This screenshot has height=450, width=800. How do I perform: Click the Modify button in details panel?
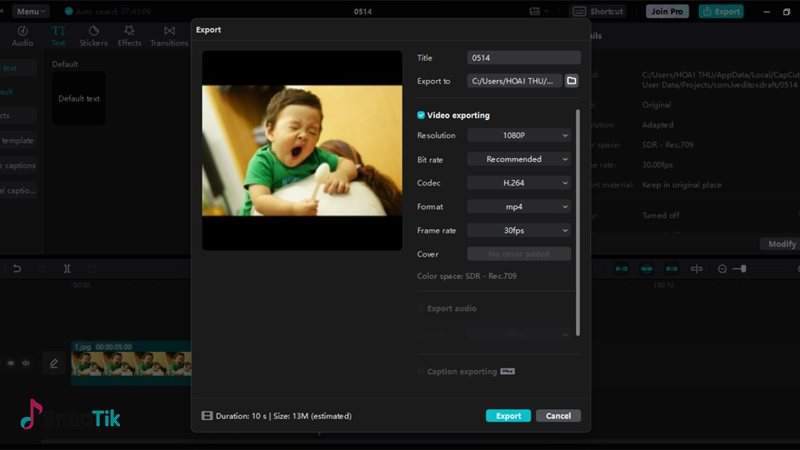[781, 244]
